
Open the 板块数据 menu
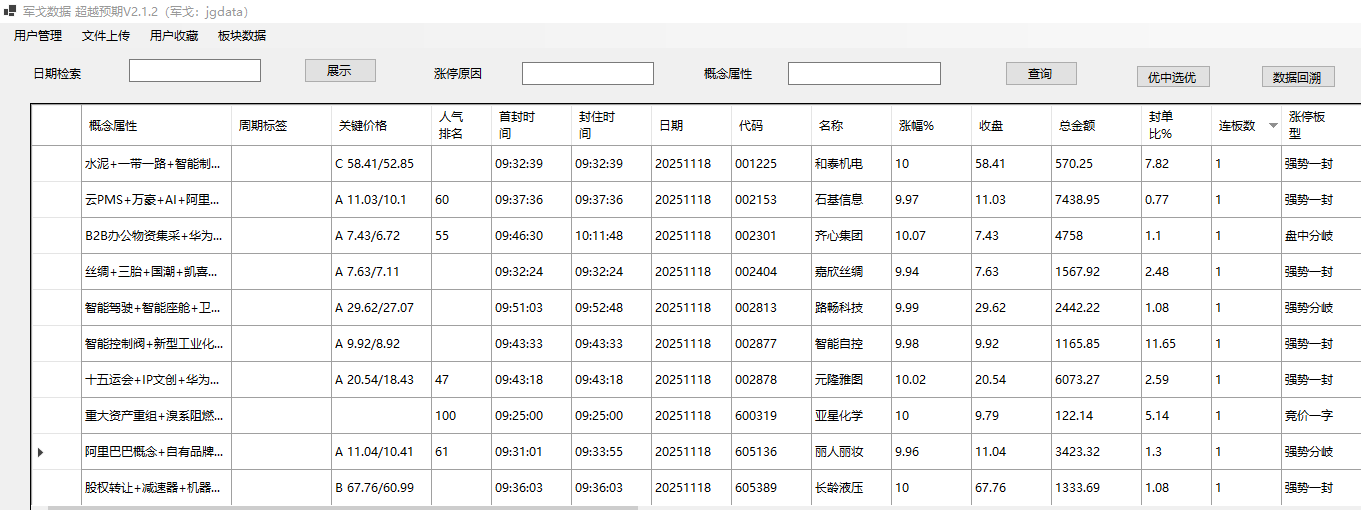point(242,36)
